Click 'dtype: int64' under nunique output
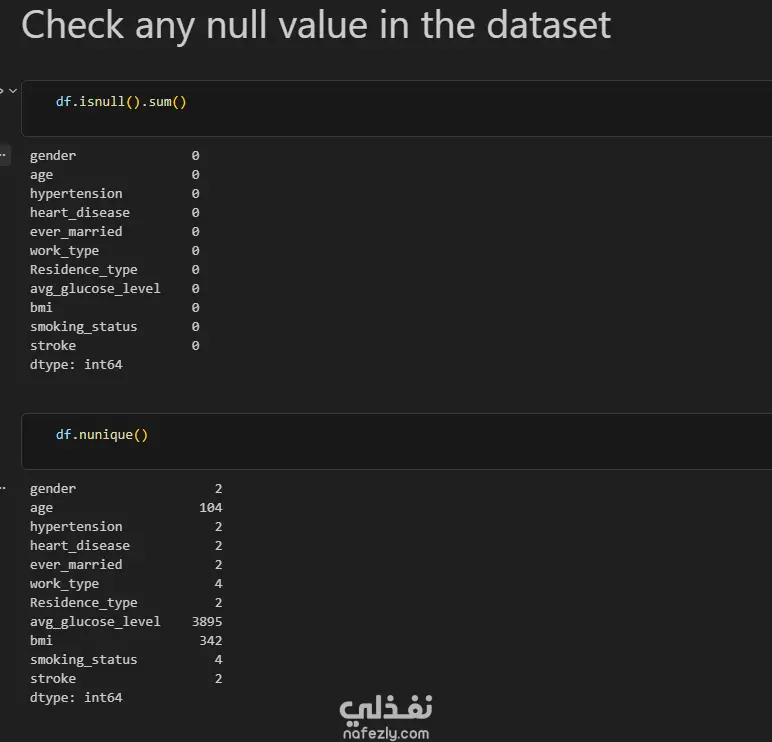This screenshot has width=772, height=742. 76,697
